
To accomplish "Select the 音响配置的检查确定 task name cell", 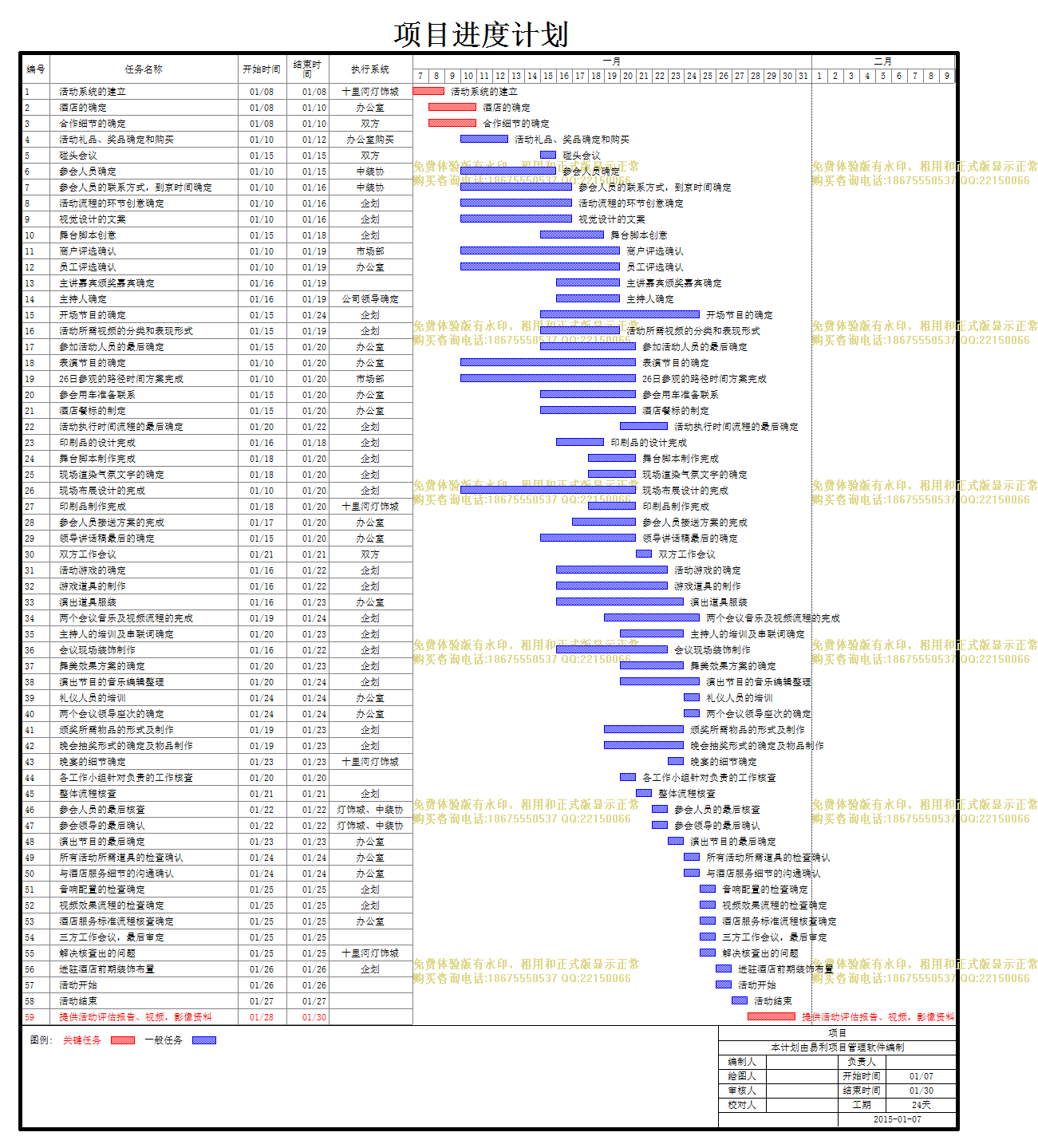I will pos(144,890).
